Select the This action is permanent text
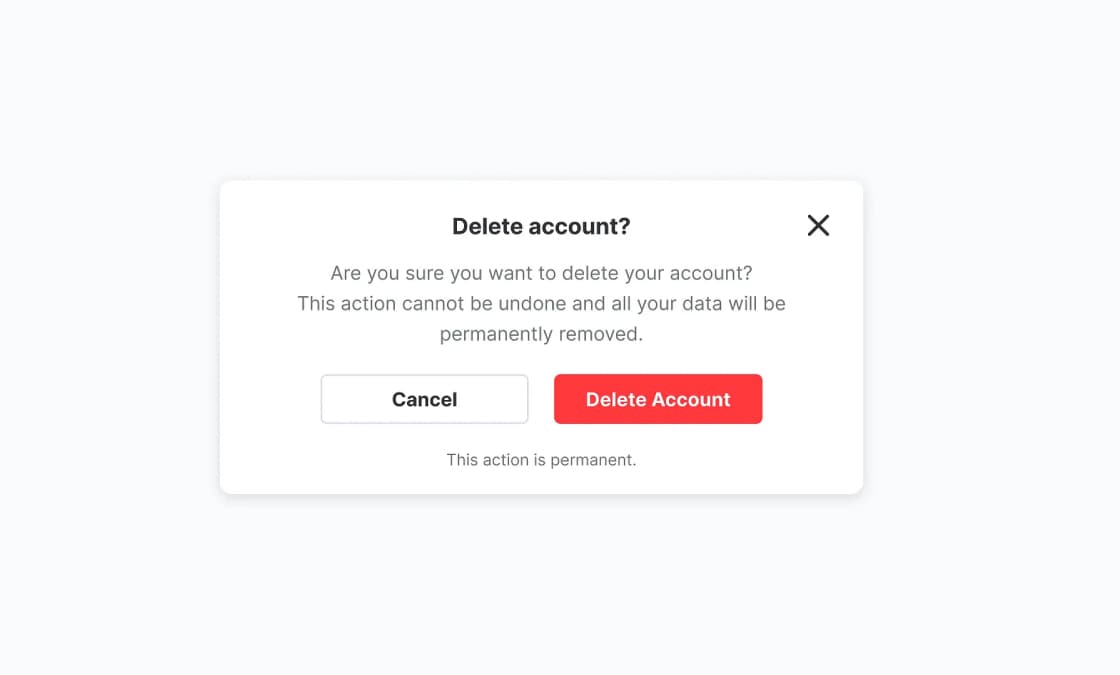Viewport: 1120px width, 675px height. 541,459
